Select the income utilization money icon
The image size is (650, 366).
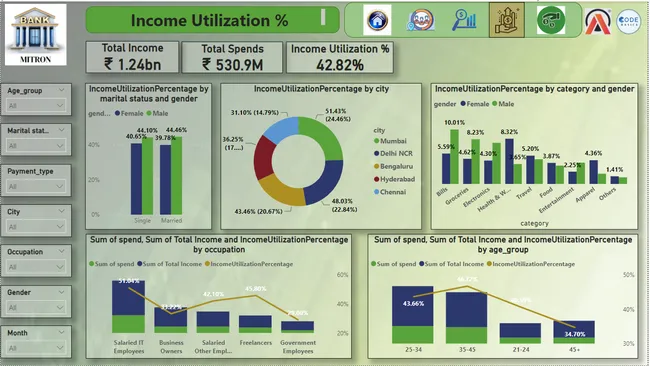pos(507,20)
